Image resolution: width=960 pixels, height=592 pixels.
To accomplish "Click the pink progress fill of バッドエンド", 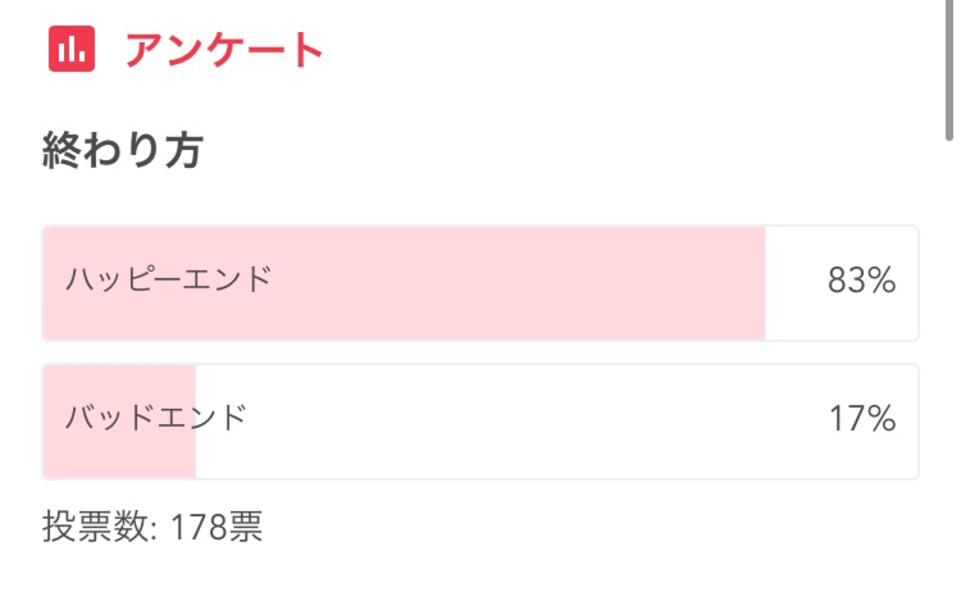I will [119, 421].
